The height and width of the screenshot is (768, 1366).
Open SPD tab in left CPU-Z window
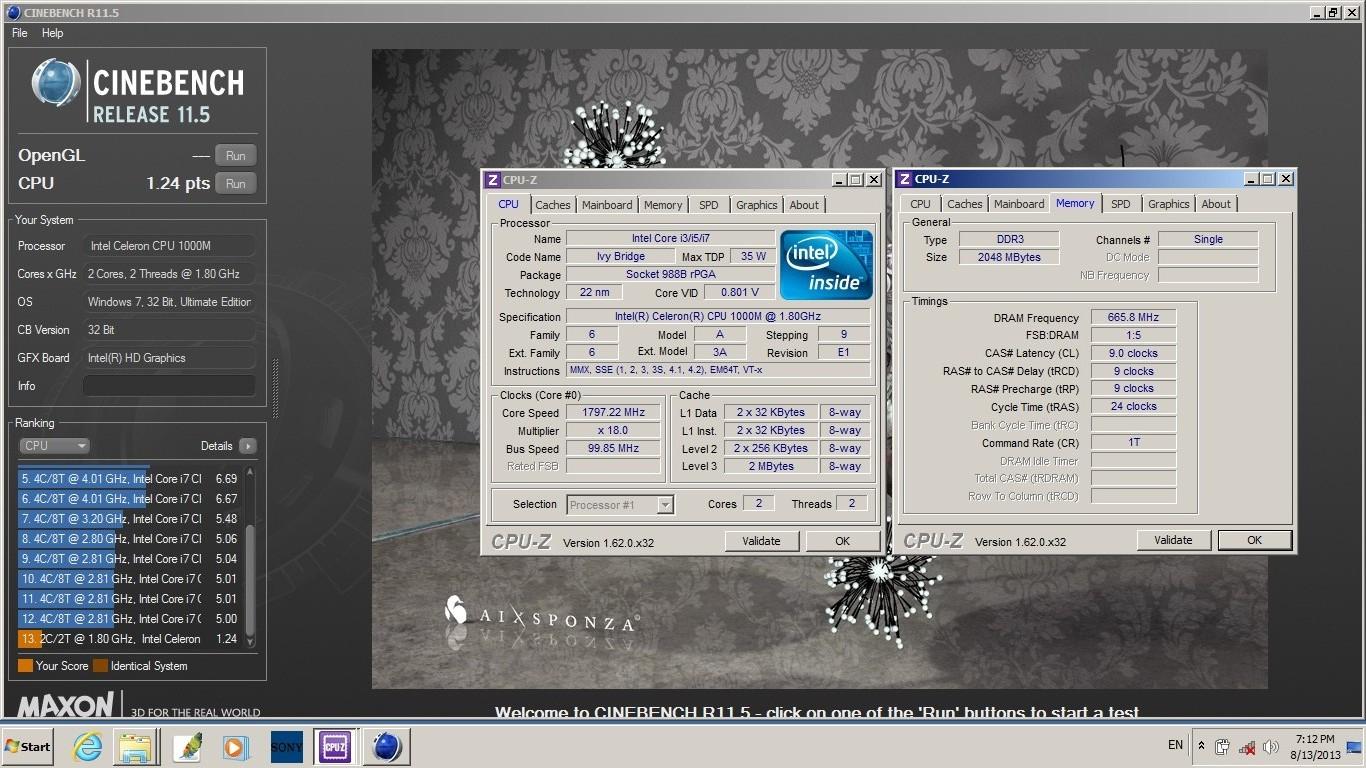(x=709, y=205)
